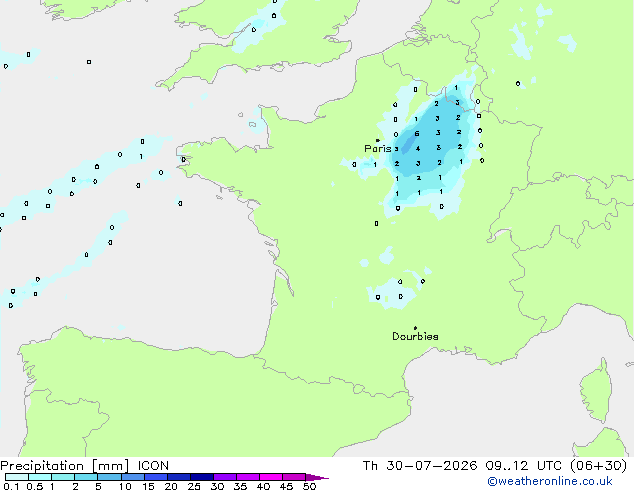Click the Corsica island on the map
The height and width of the screenshot is (490, 634).
pos(596,393)
